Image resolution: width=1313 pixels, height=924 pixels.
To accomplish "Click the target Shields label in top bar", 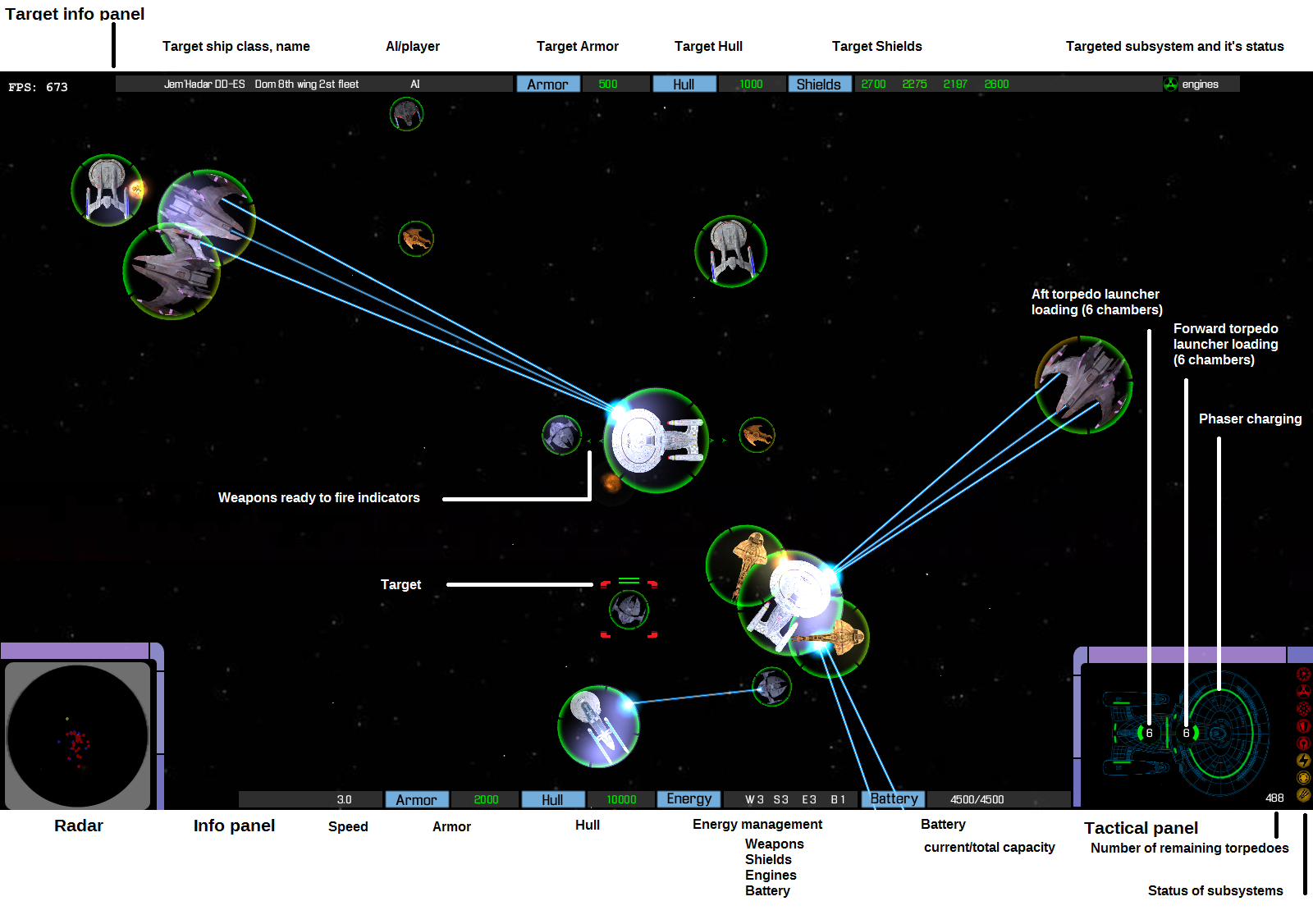I will pyautogui.click(x=820, y=84).
